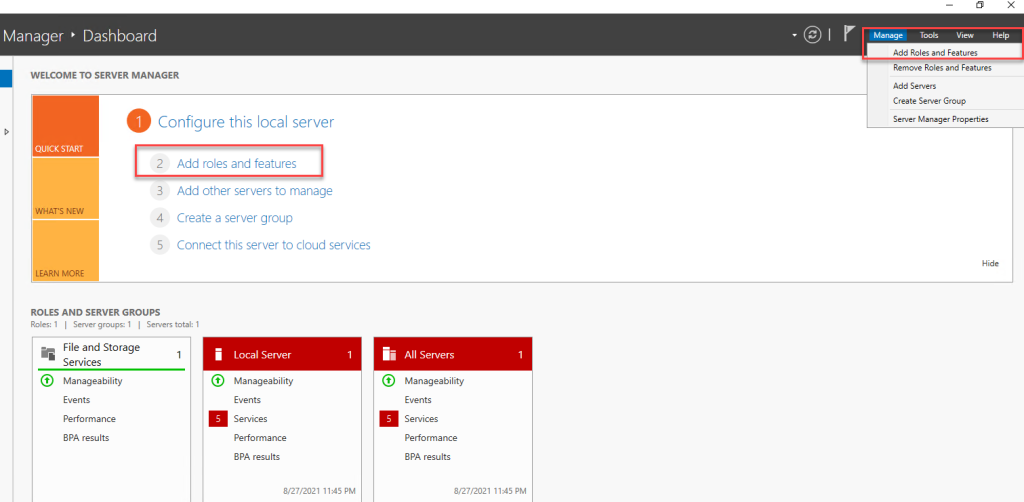Open the View menu
This screenshot has height=502, width=1024.
[x=965, y=35]
